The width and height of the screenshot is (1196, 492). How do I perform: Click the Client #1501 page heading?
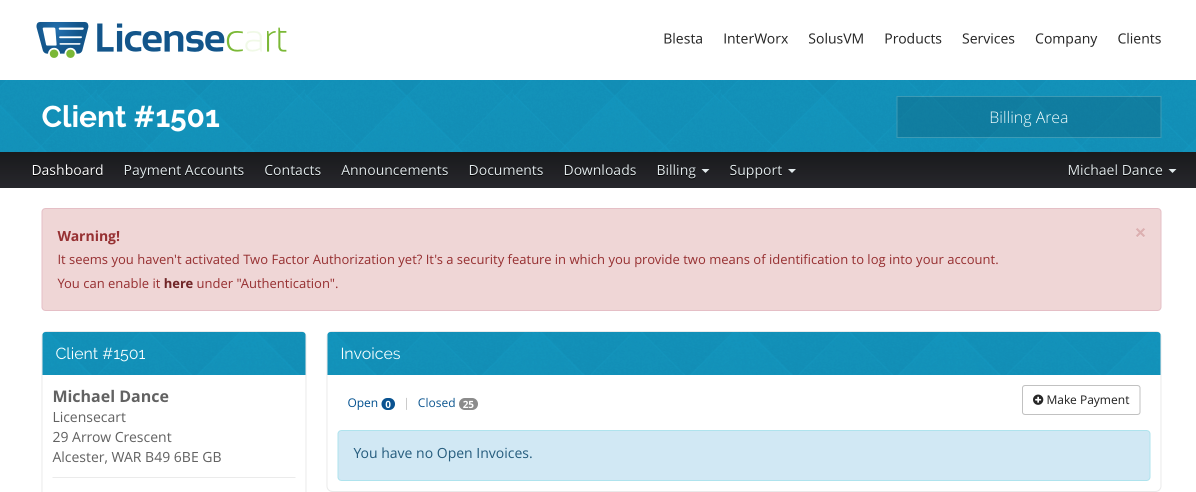[x=130, y=117]
